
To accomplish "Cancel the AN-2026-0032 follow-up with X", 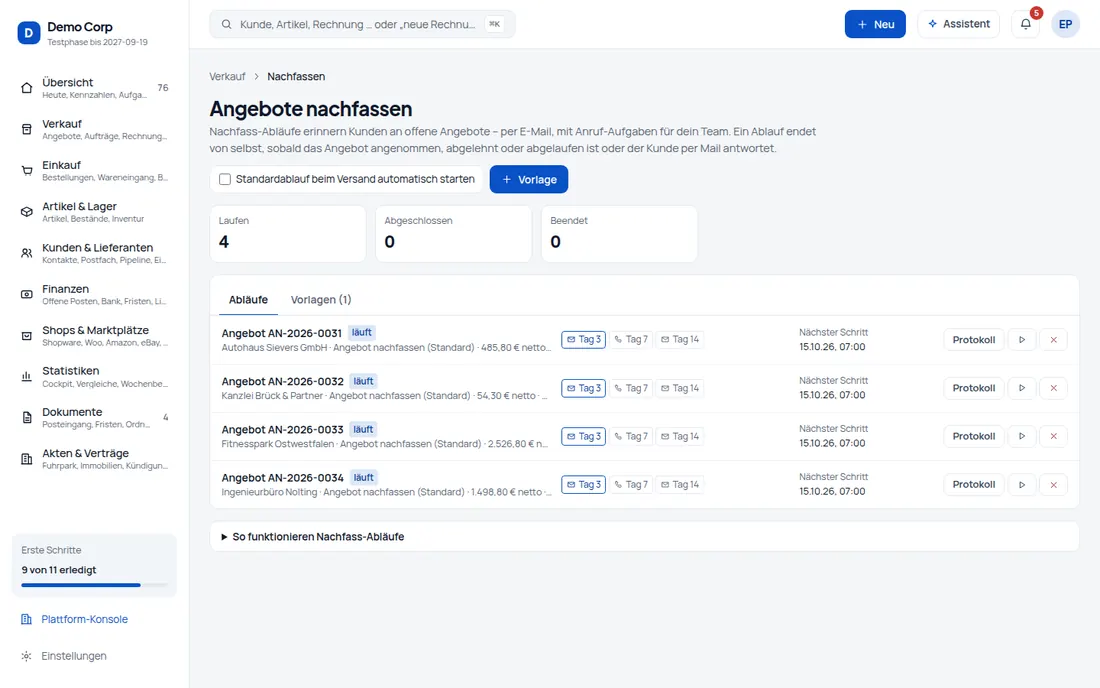I will [x=1054, y=388].
